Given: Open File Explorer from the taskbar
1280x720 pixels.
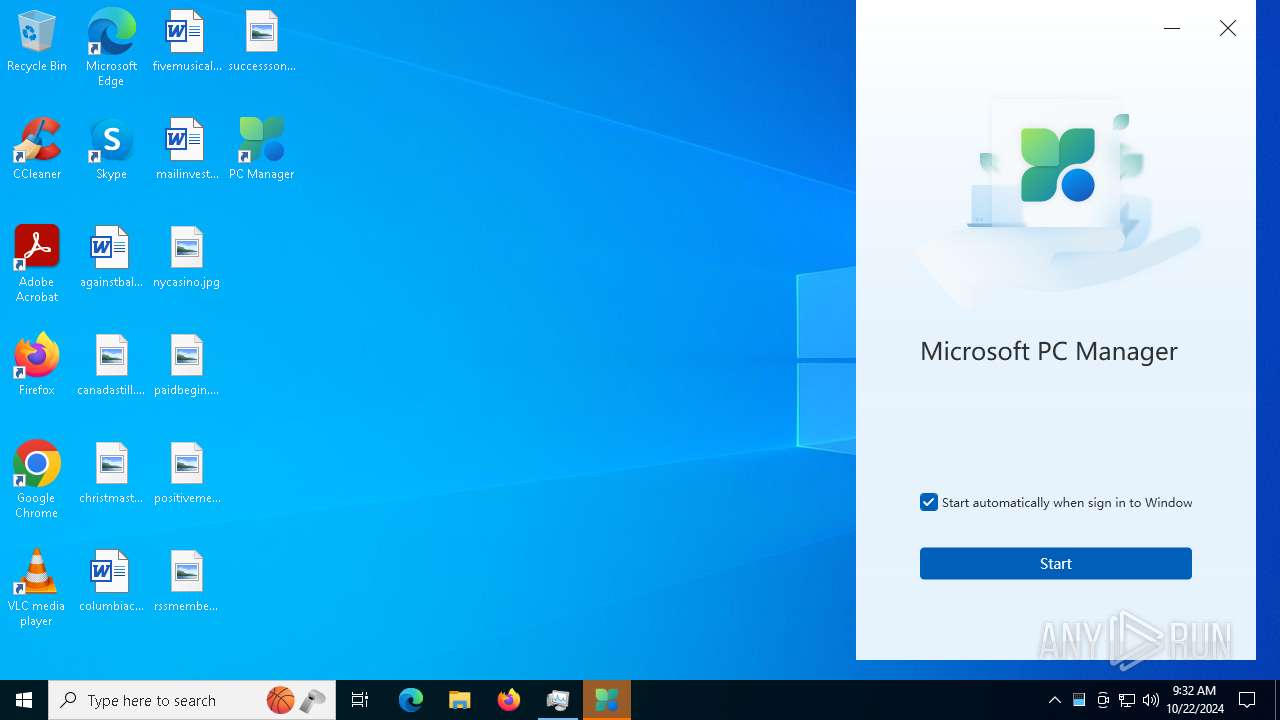Looking at the screenshot, I should pyautogui.click(x=460, y=700).
